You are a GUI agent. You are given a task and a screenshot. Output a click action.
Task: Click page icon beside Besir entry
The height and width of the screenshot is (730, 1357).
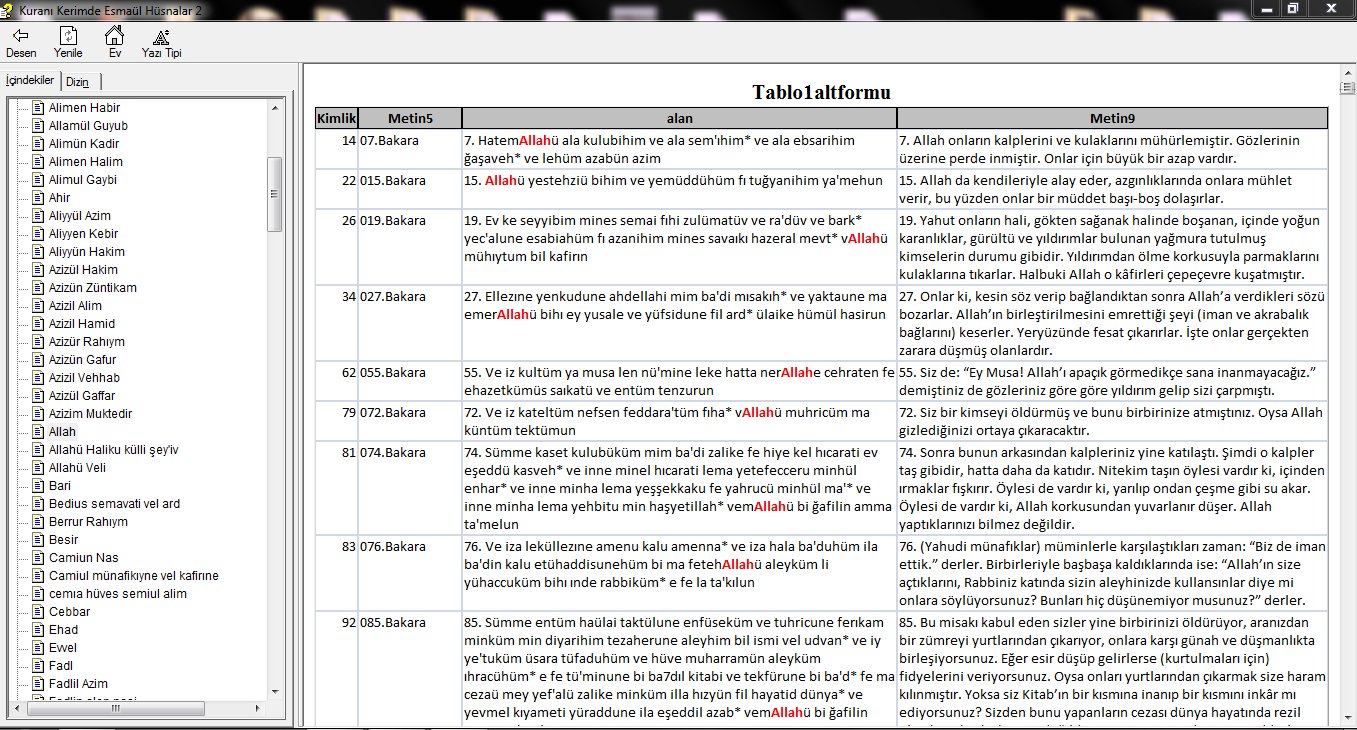pos(38,540)
